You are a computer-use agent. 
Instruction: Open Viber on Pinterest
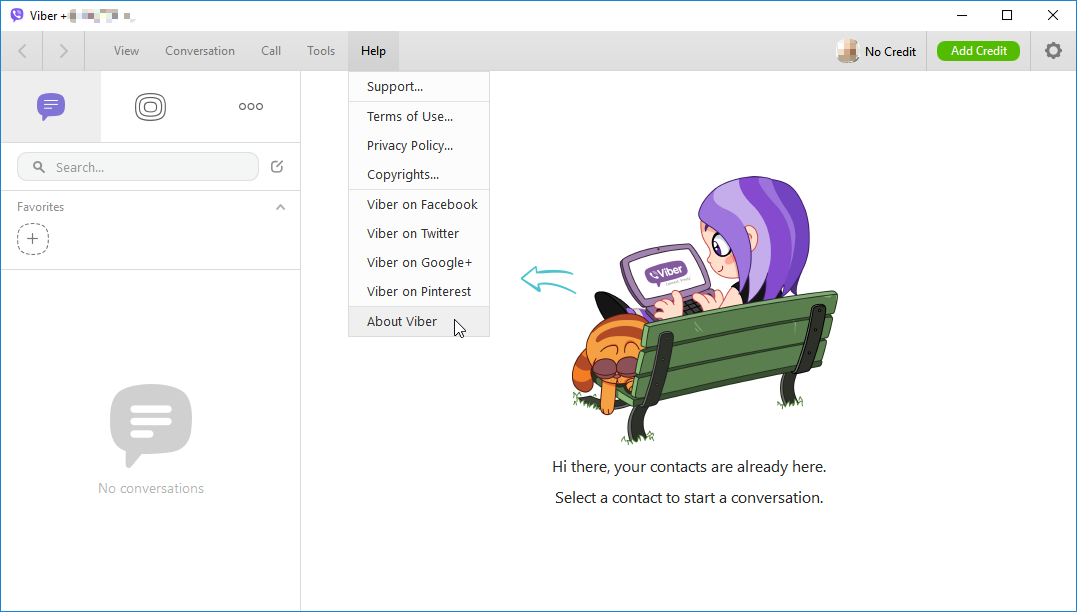coord(419,291)
